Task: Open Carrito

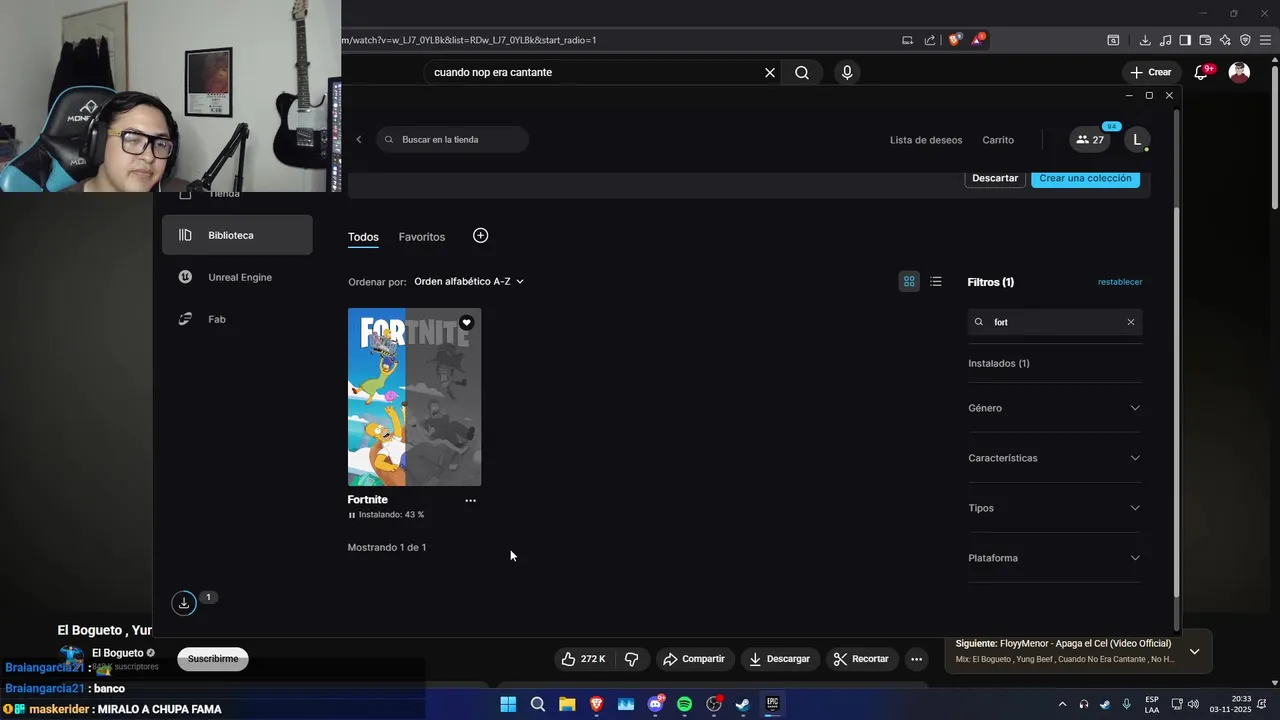Action: (x=998, y=140)
